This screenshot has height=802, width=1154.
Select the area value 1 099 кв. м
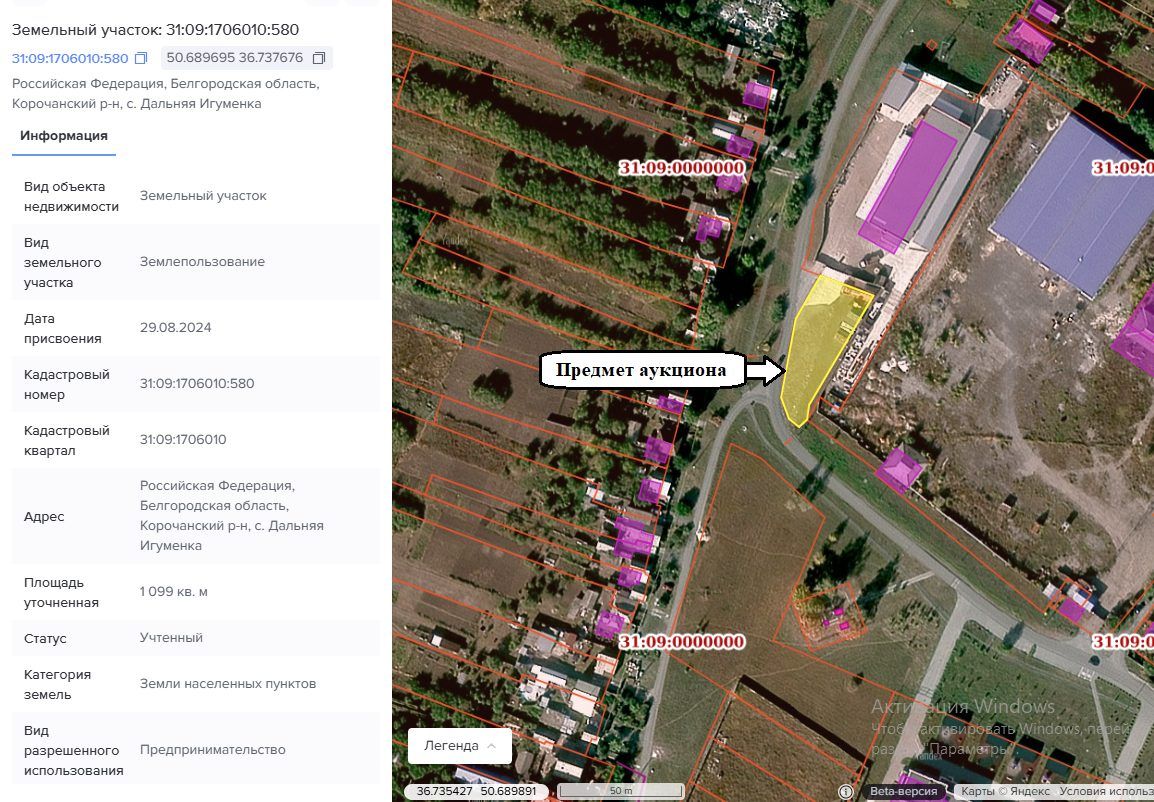pos(174,592)
